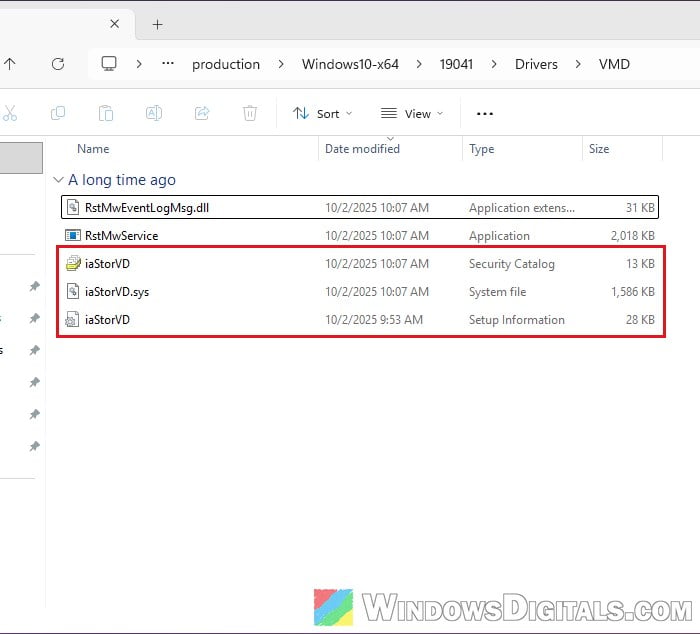The width and height of the screenshot is (700, 634).
Task: Expand chevron next to This PC icon
Action: click(139, 64)
